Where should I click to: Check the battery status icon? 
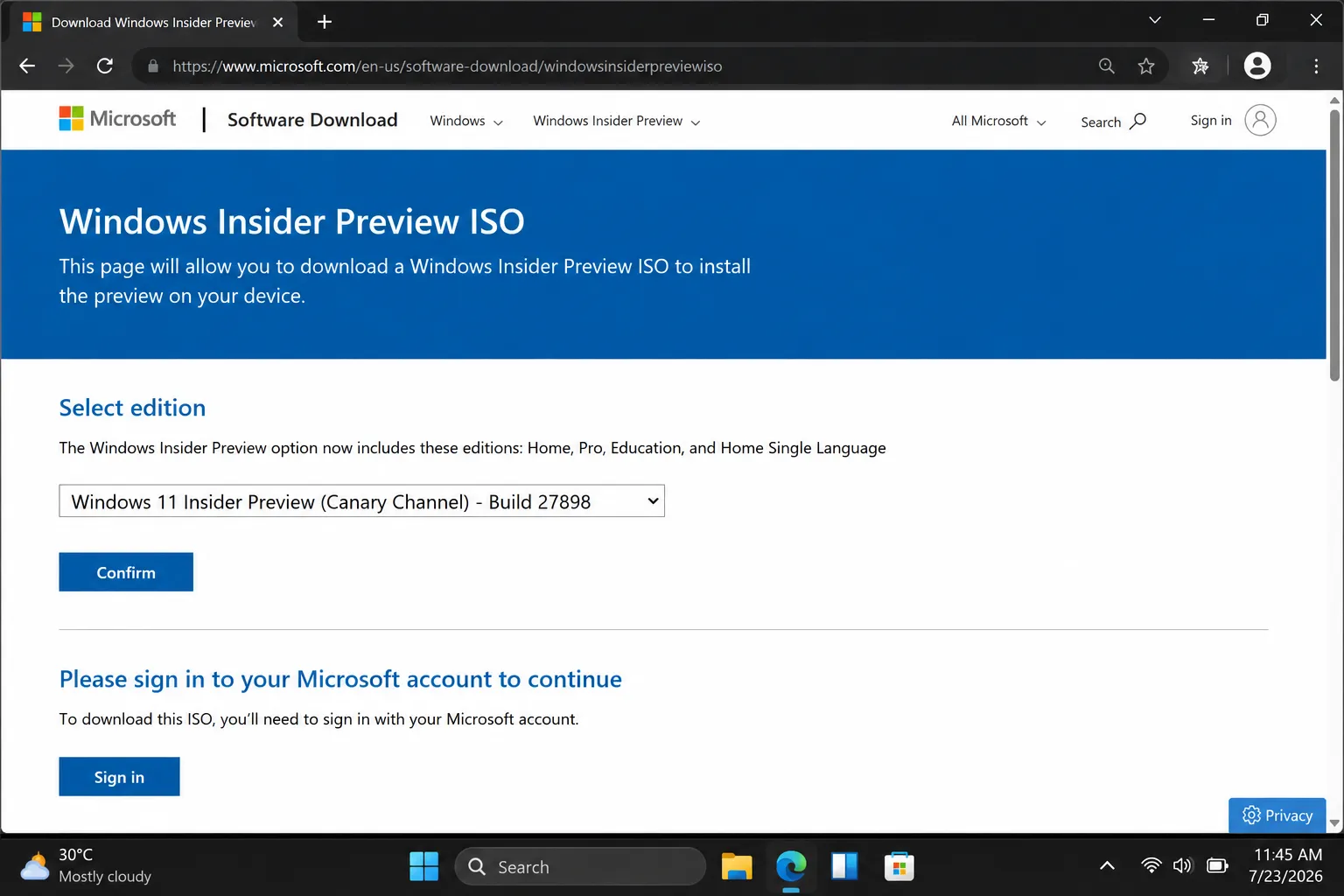pyautogui.click(x=1217, y=865)
